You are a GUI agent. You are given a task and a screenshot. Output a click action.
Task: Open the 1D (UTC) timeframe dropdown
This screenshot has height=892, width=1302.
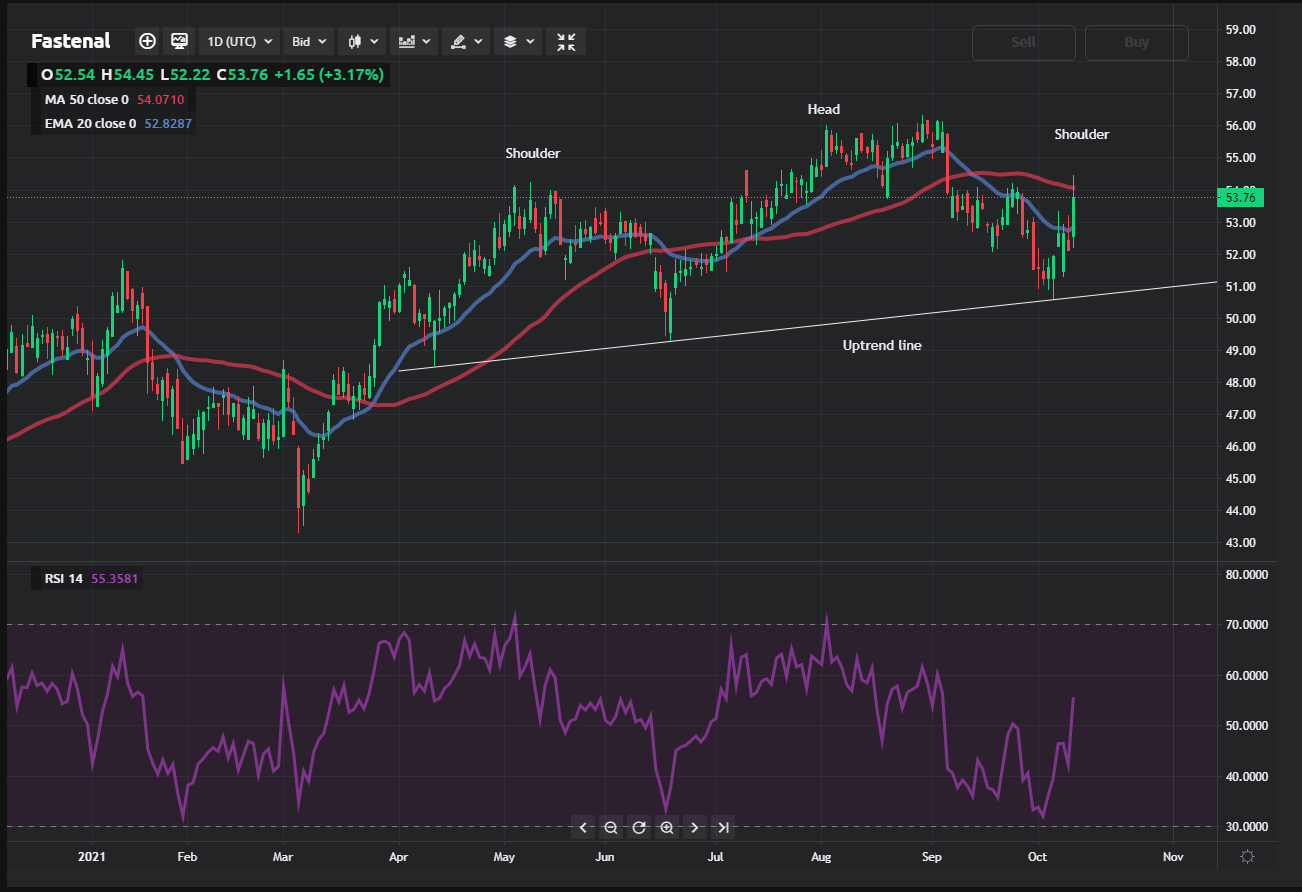[x=240, y=42]
